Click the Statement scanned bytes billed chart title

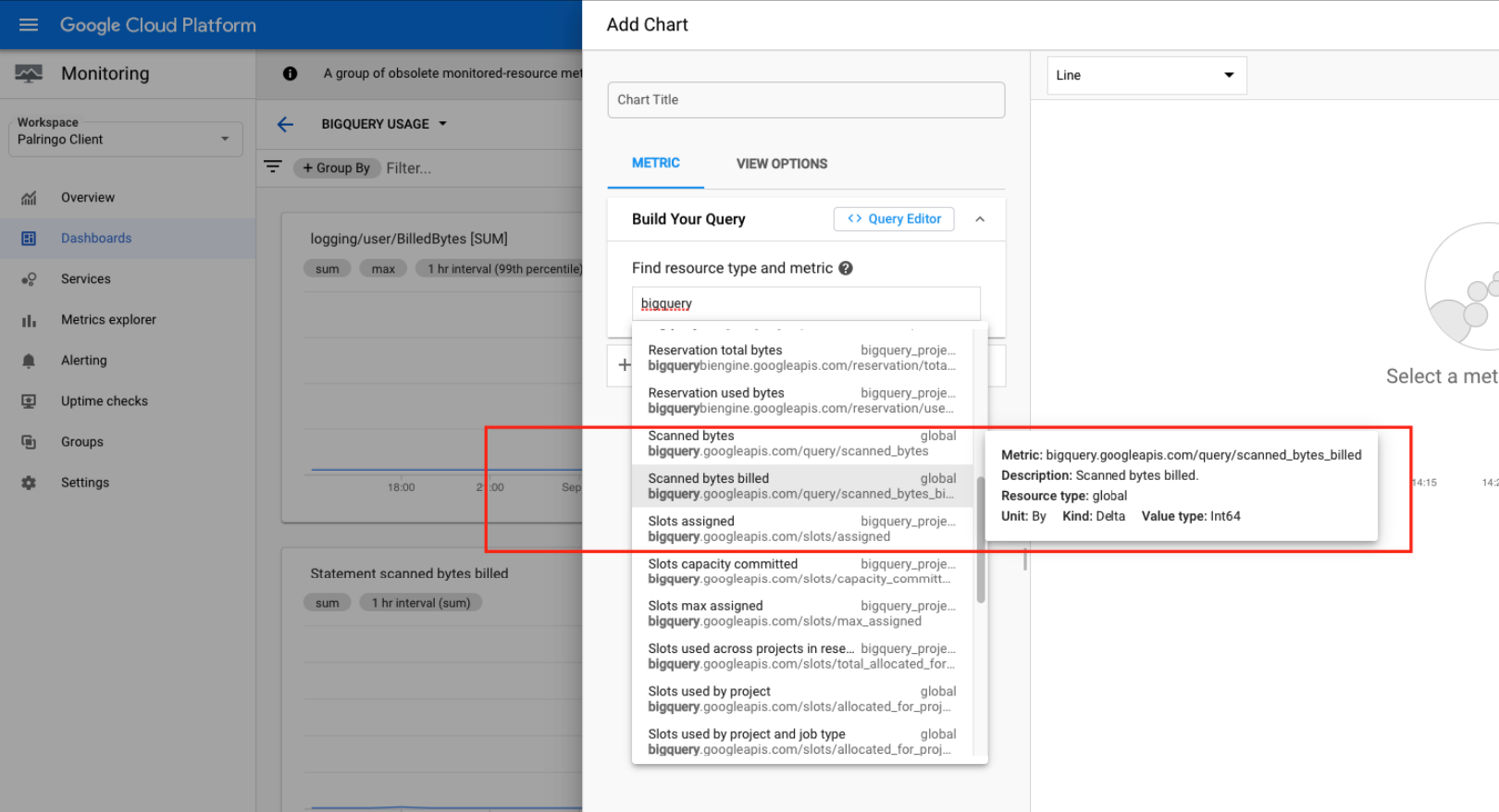[409, 573]
